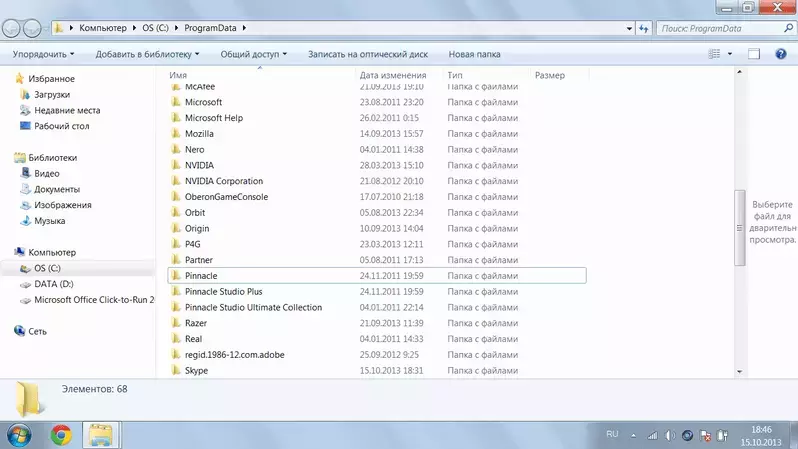Screen dimensions: 798x449
Task: Click the file list scrollbar thumb
Action: 739,228
